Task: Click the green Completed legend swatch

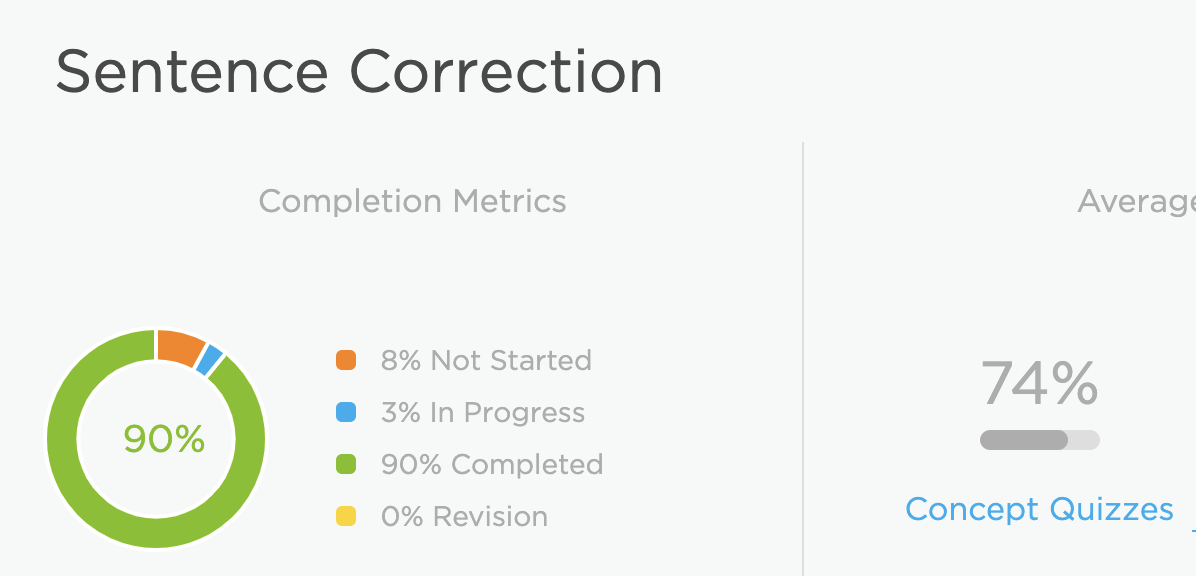Action: pyautogui.click(x=346, y=464)
